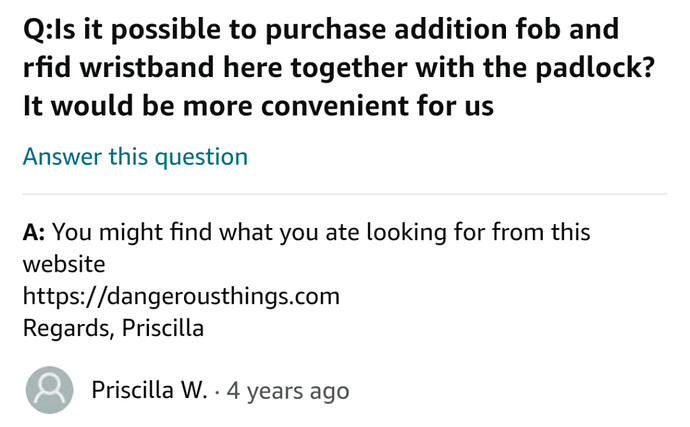This screenshot has width=690, height=427.
Task: Click 'It would be more convenient for us' line
Action: (258, 106)
